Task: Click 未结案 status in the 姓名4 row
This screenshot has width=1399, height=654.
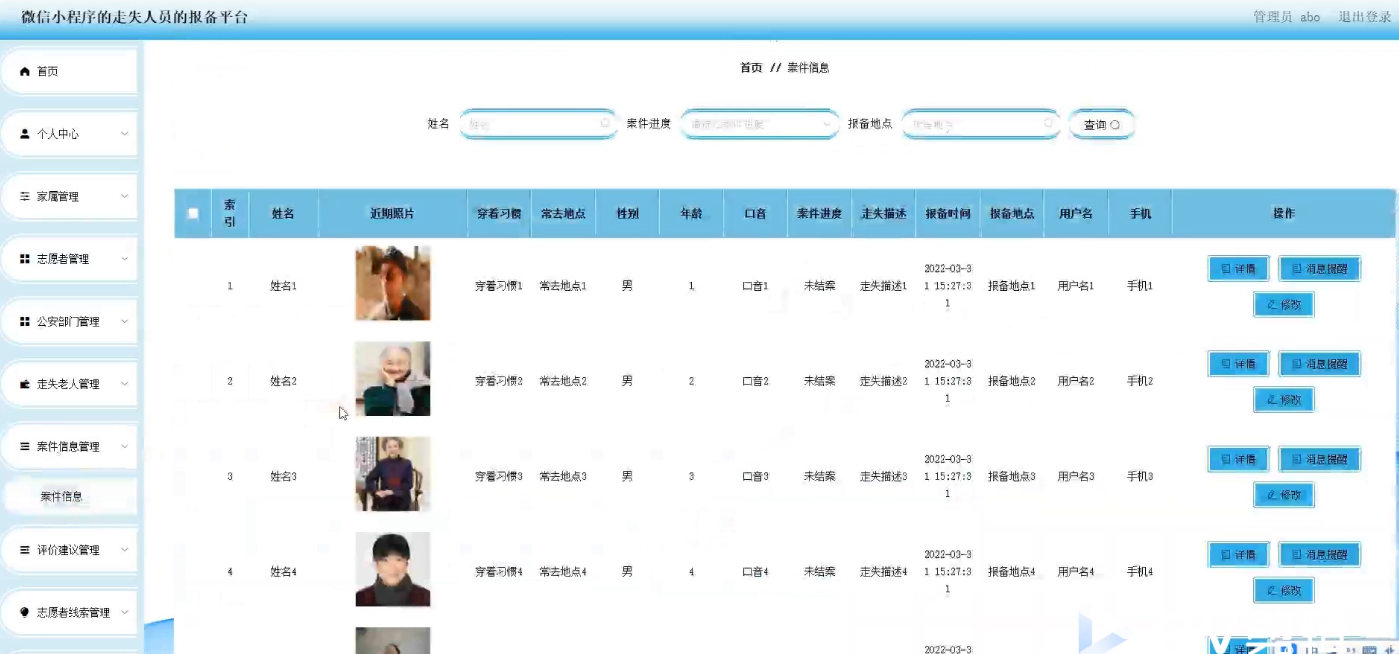Action: pos(820,572)
